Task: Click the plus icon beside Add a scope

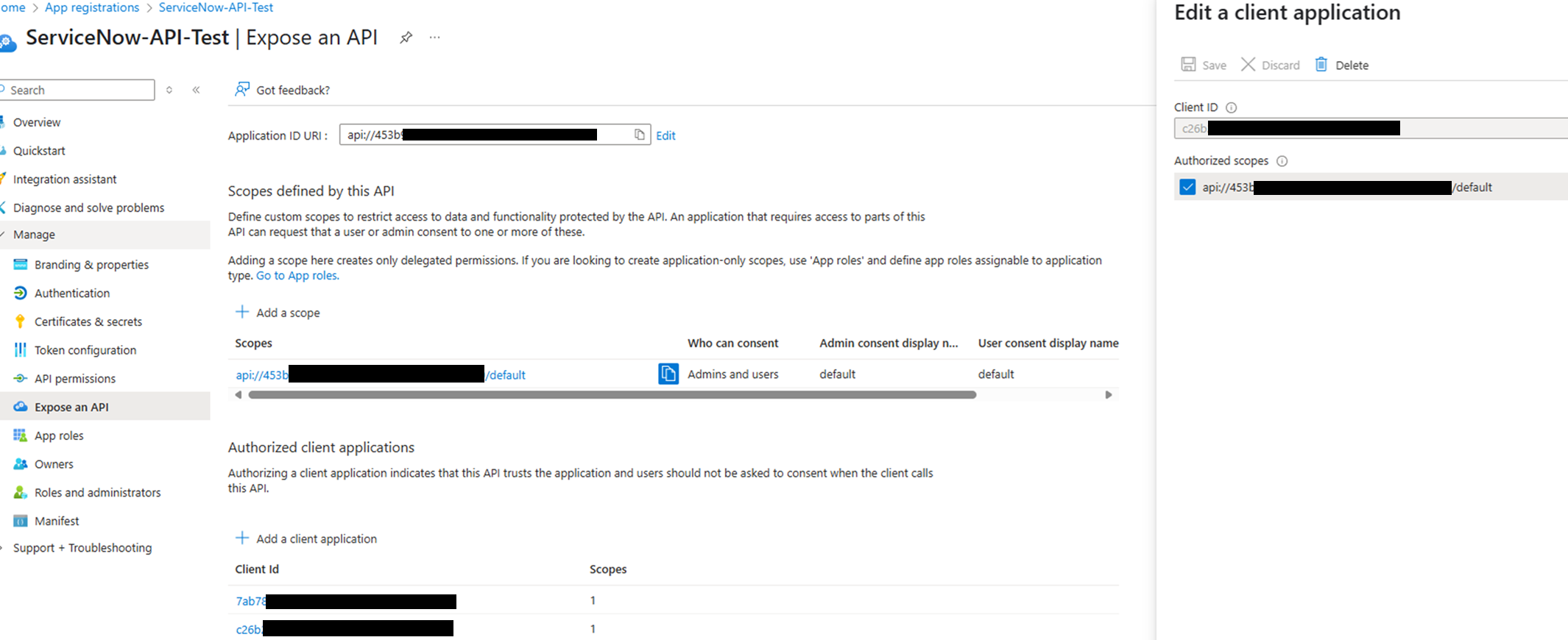Action: click(241, 312)
